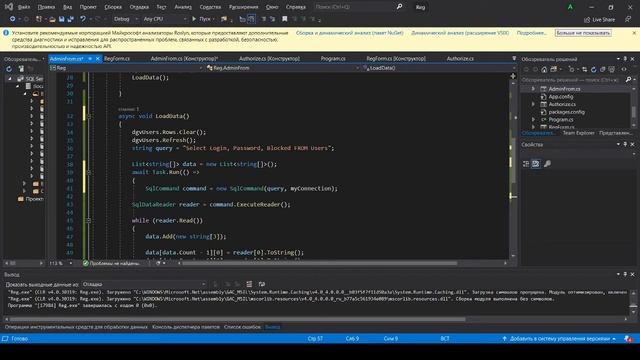640x360 pixels.
Task: Click the Collapse All icon in Solution Explorer
Action: tap(602, 69)
